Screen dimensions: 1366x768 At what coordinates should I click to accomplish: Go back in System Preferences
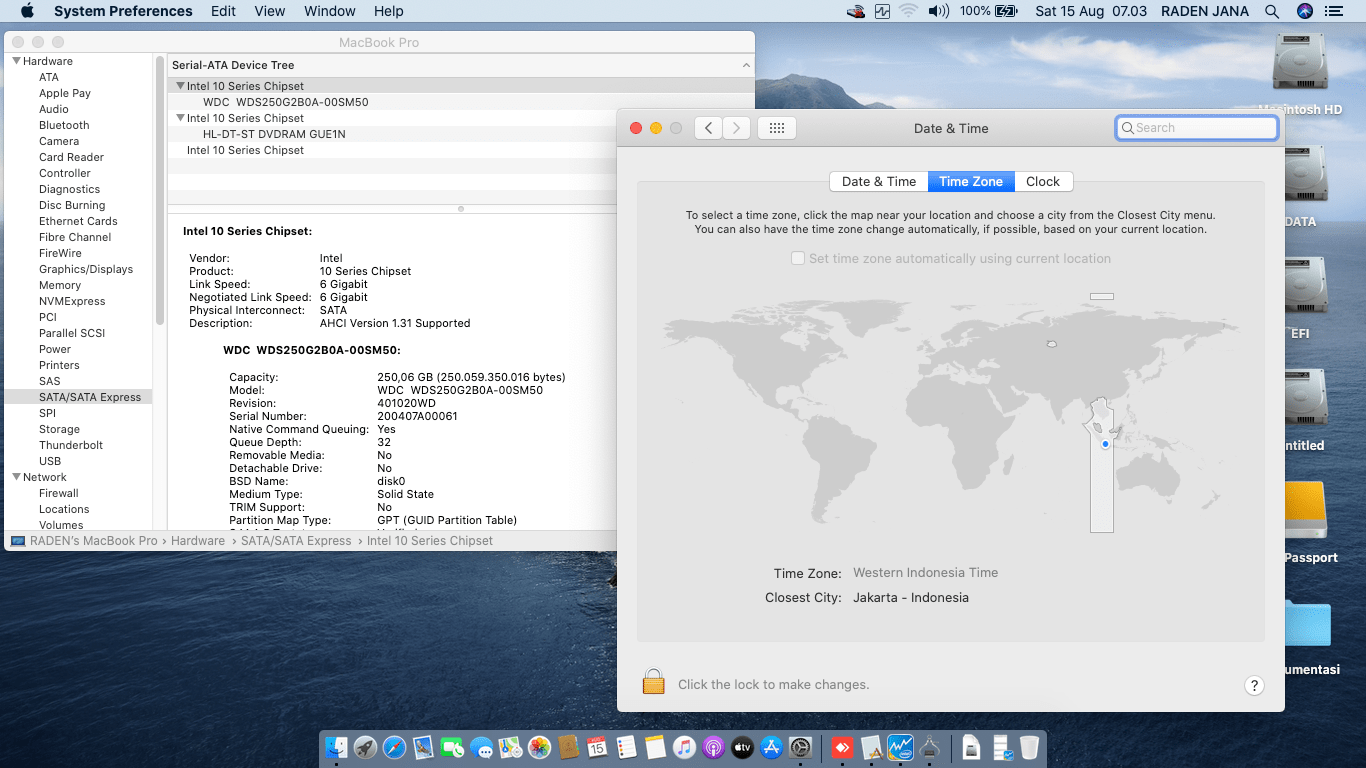[708, 128]
